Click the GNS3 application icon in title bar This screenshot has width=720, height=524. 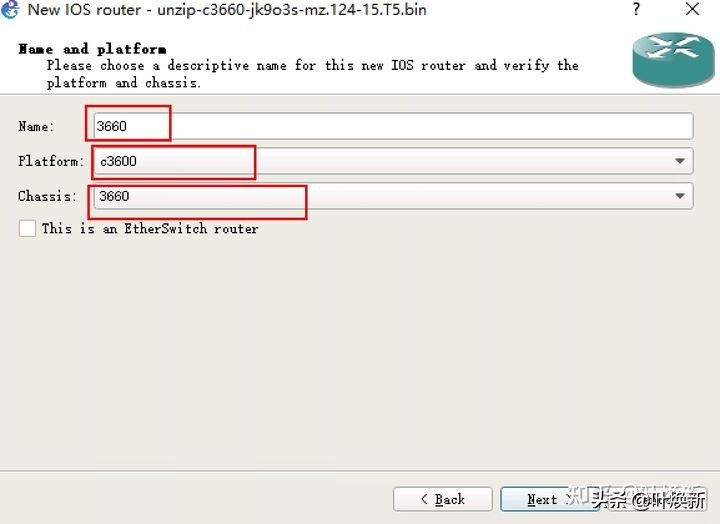[10, 9]
